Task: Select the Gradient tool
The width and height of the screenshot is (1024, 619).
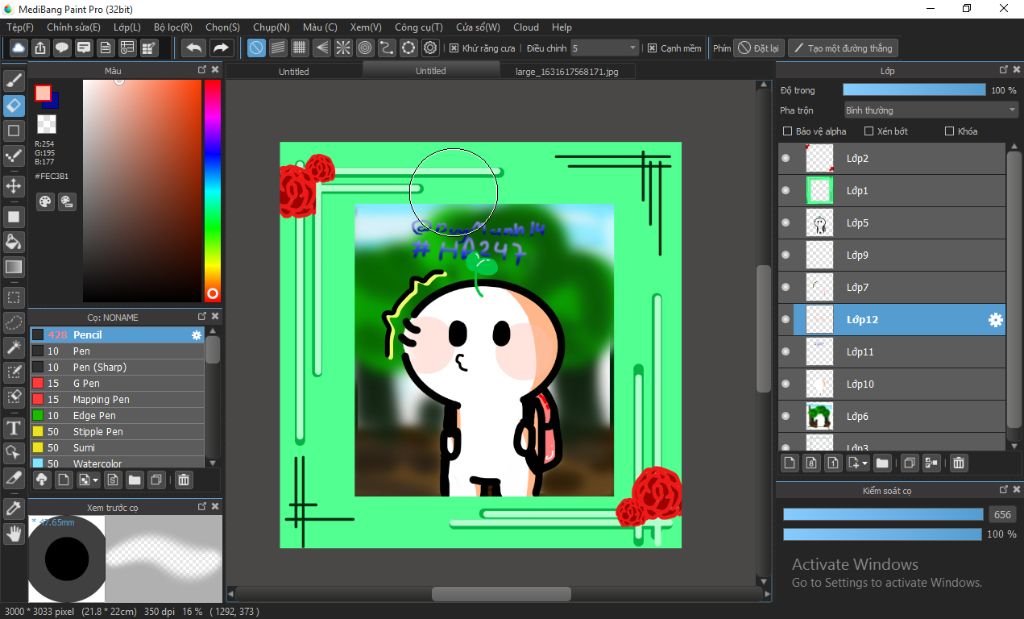Action: 14,267
